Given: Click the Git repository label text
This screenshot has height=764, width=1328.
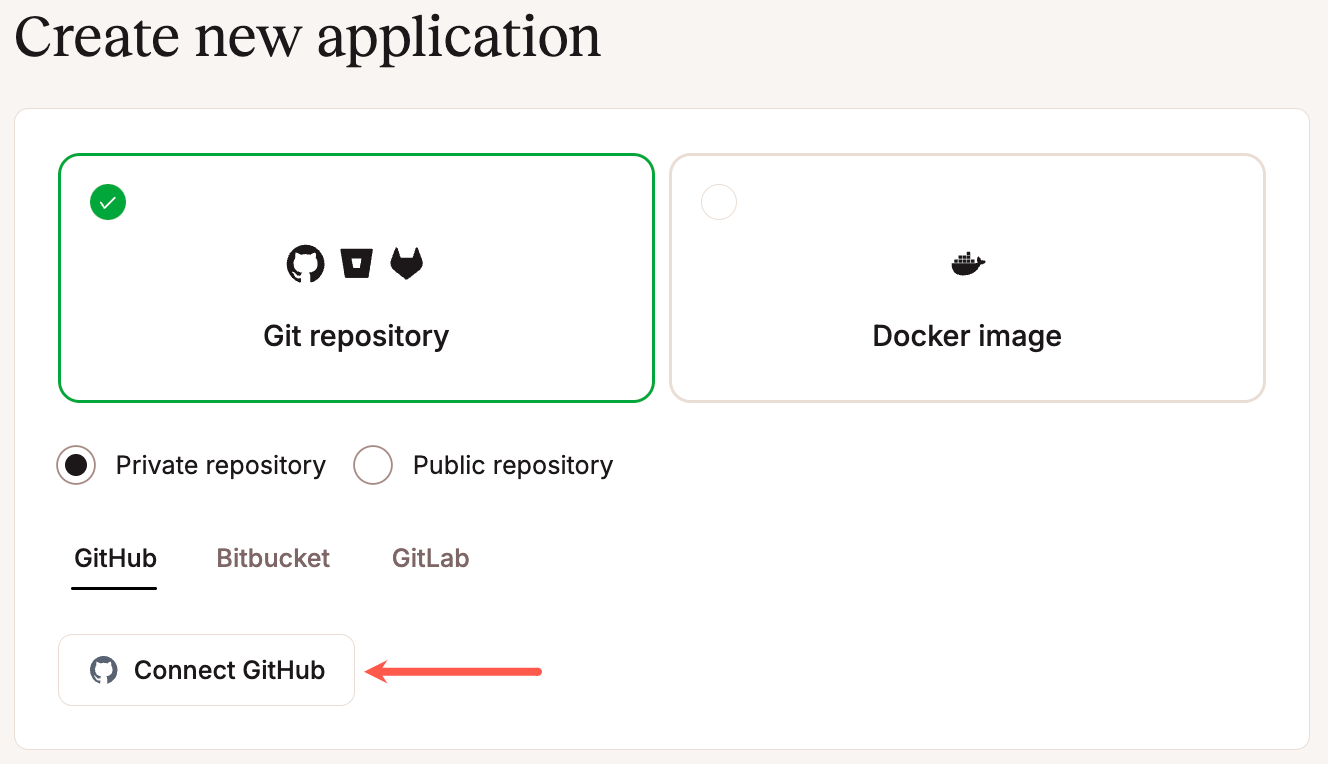Looking at the screenshot, I should click(356, 336).
